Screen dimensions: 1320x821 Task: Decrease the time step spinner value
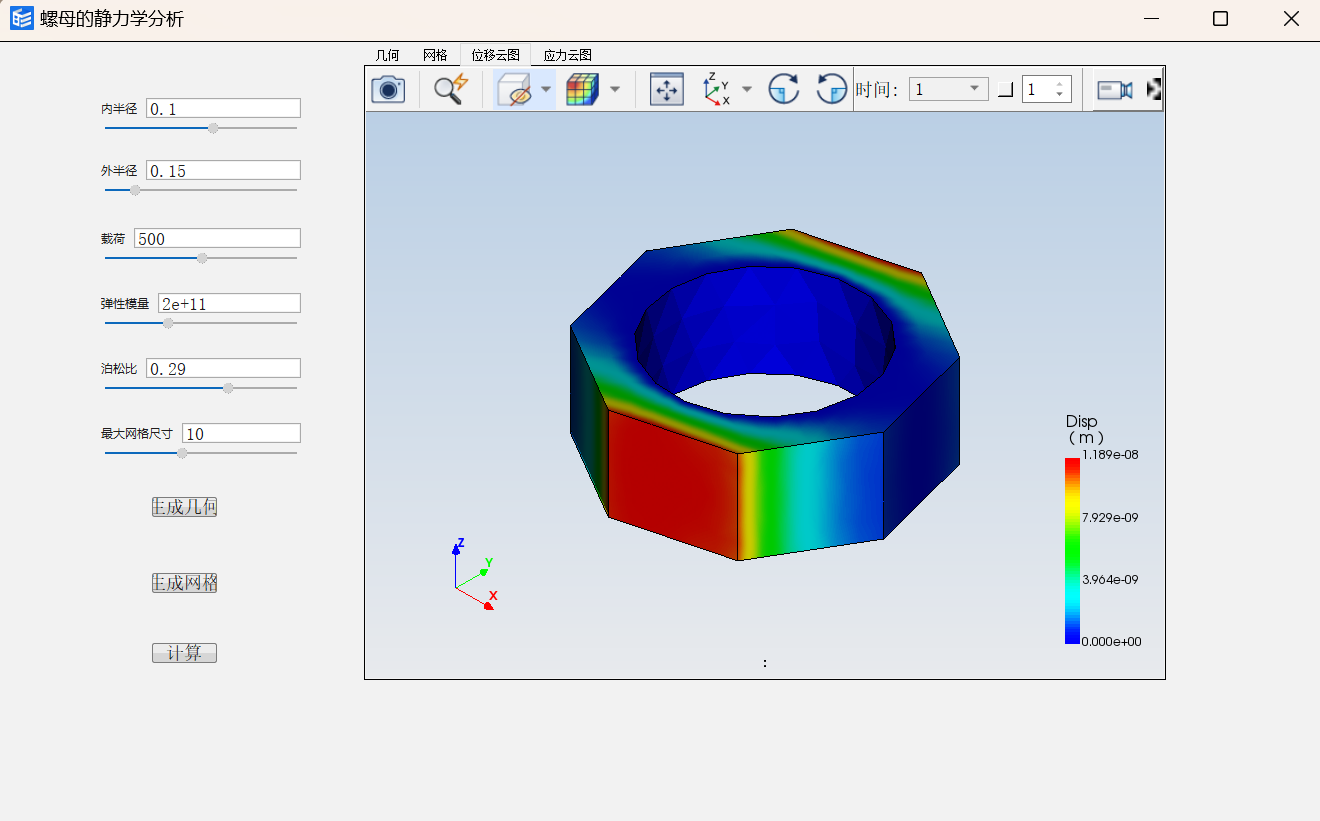coord(1060,95)
